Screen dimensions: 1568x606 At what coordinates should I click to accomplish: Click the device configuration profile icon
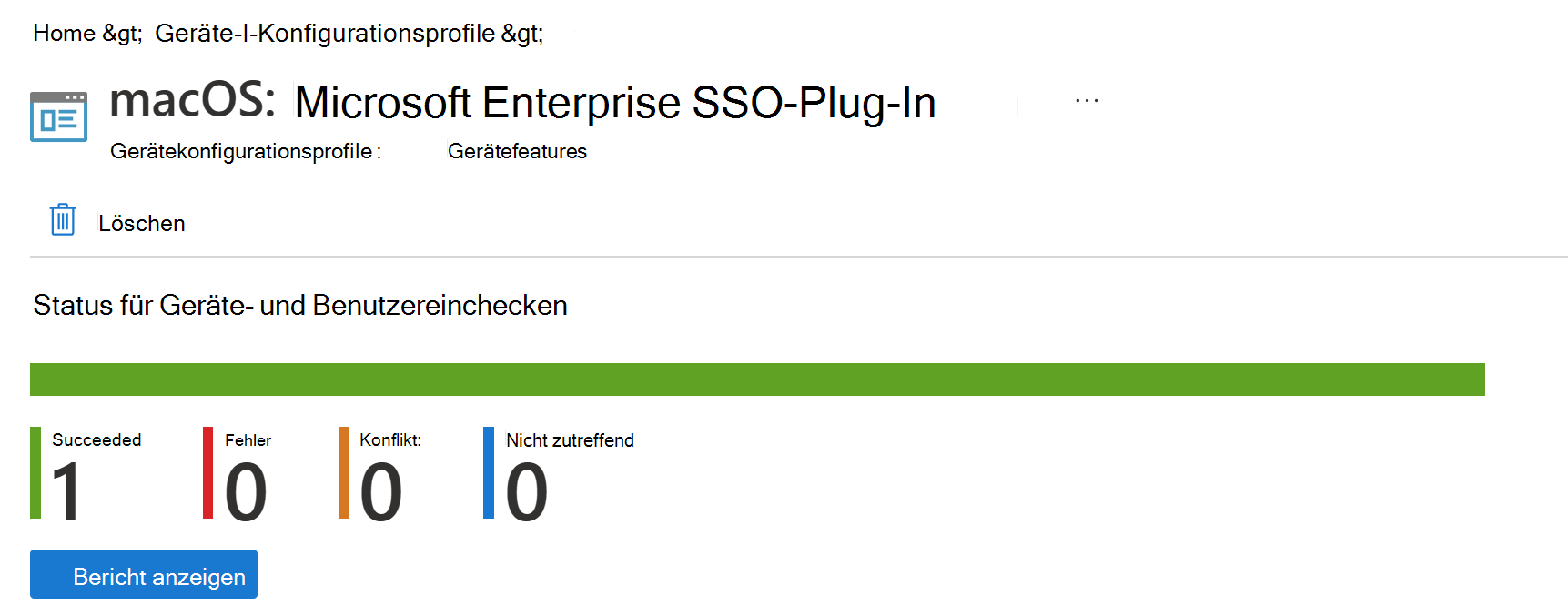click(57, 116)
